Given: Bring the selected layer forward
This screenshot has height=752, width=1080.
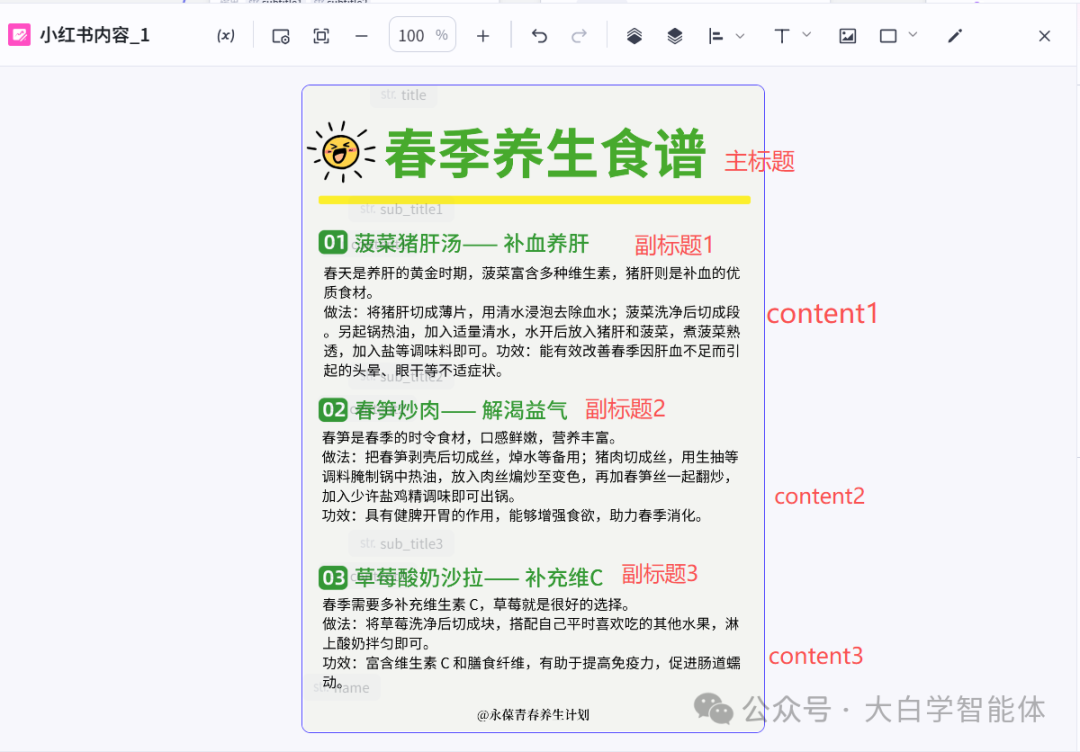Looking at the screenshot, I should click(x=634, y=36).
